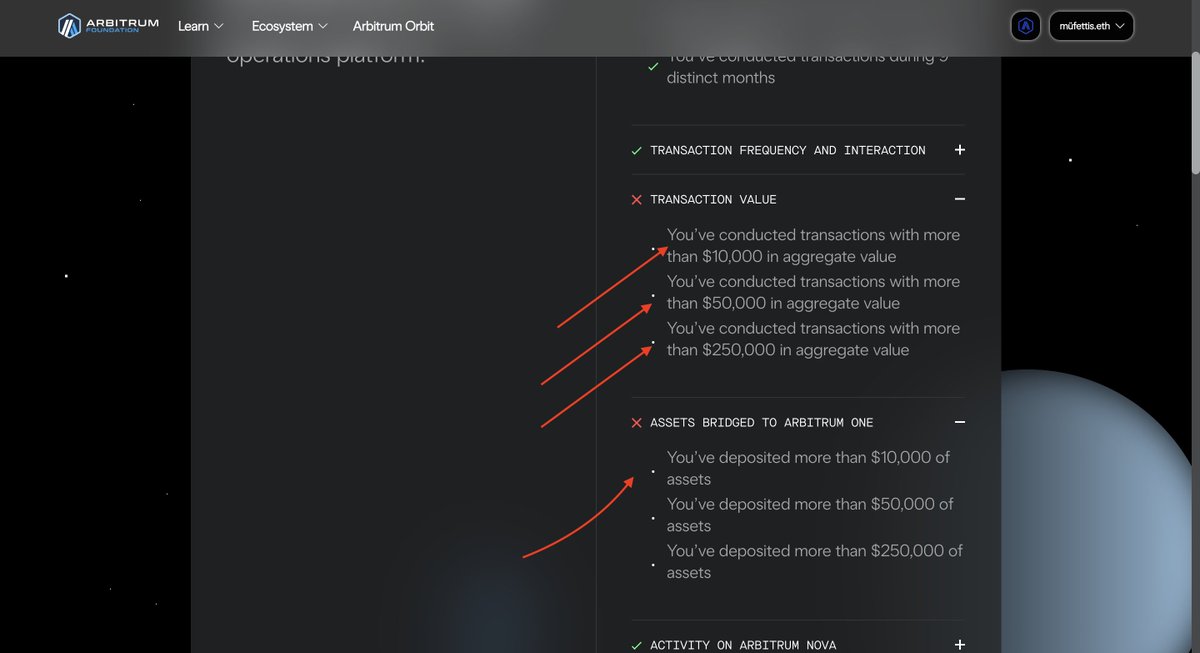1200x653 pixels.
Task: Click deposited more than $10,000 criterion
Action: click(x=809, y=468)
